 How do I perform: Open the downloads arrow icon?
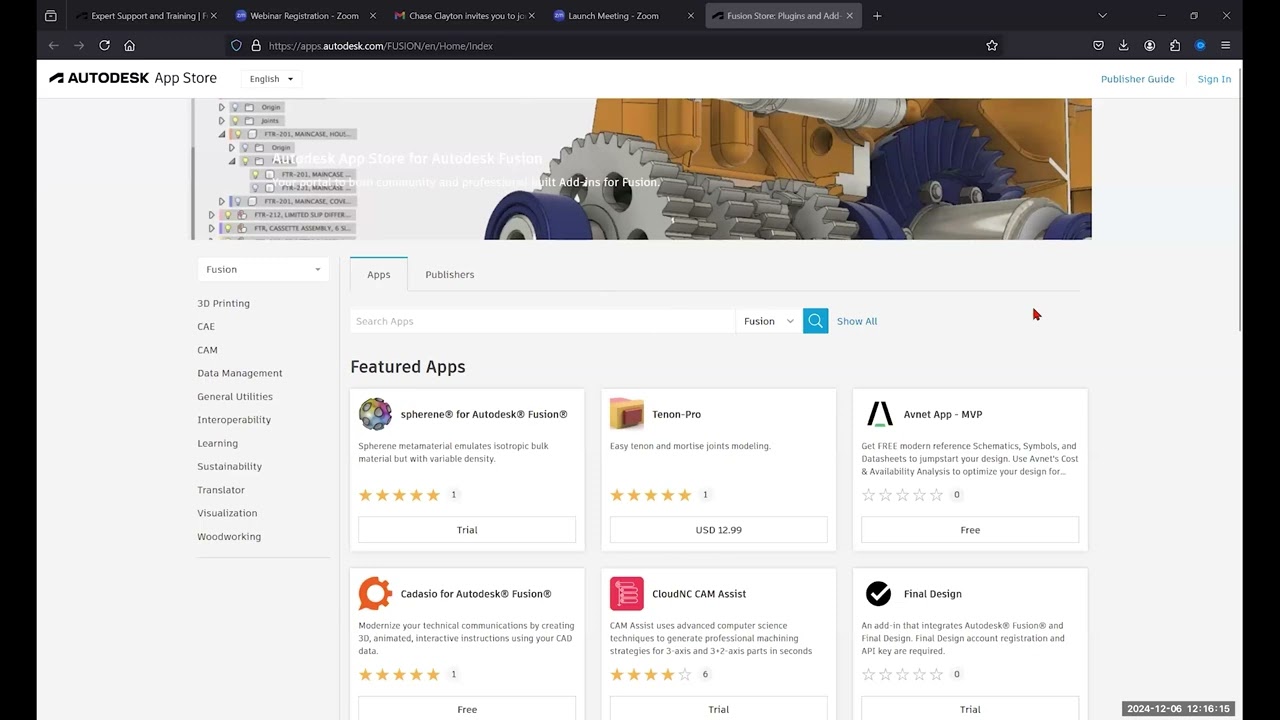click(1123, 45)
